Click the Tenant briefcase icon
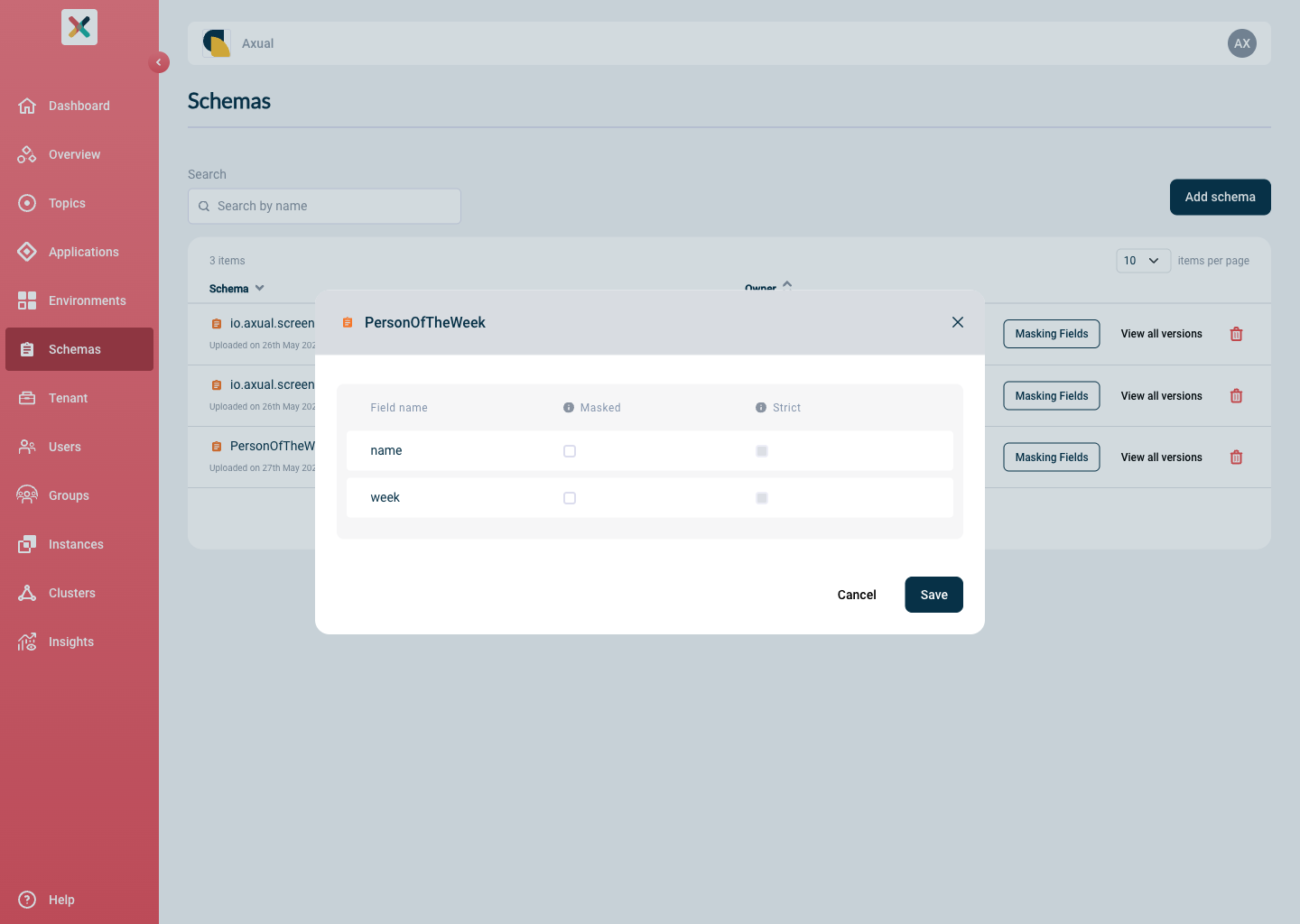The width and height of the screenshot is (1300, 924). click(x=27, y=398)
